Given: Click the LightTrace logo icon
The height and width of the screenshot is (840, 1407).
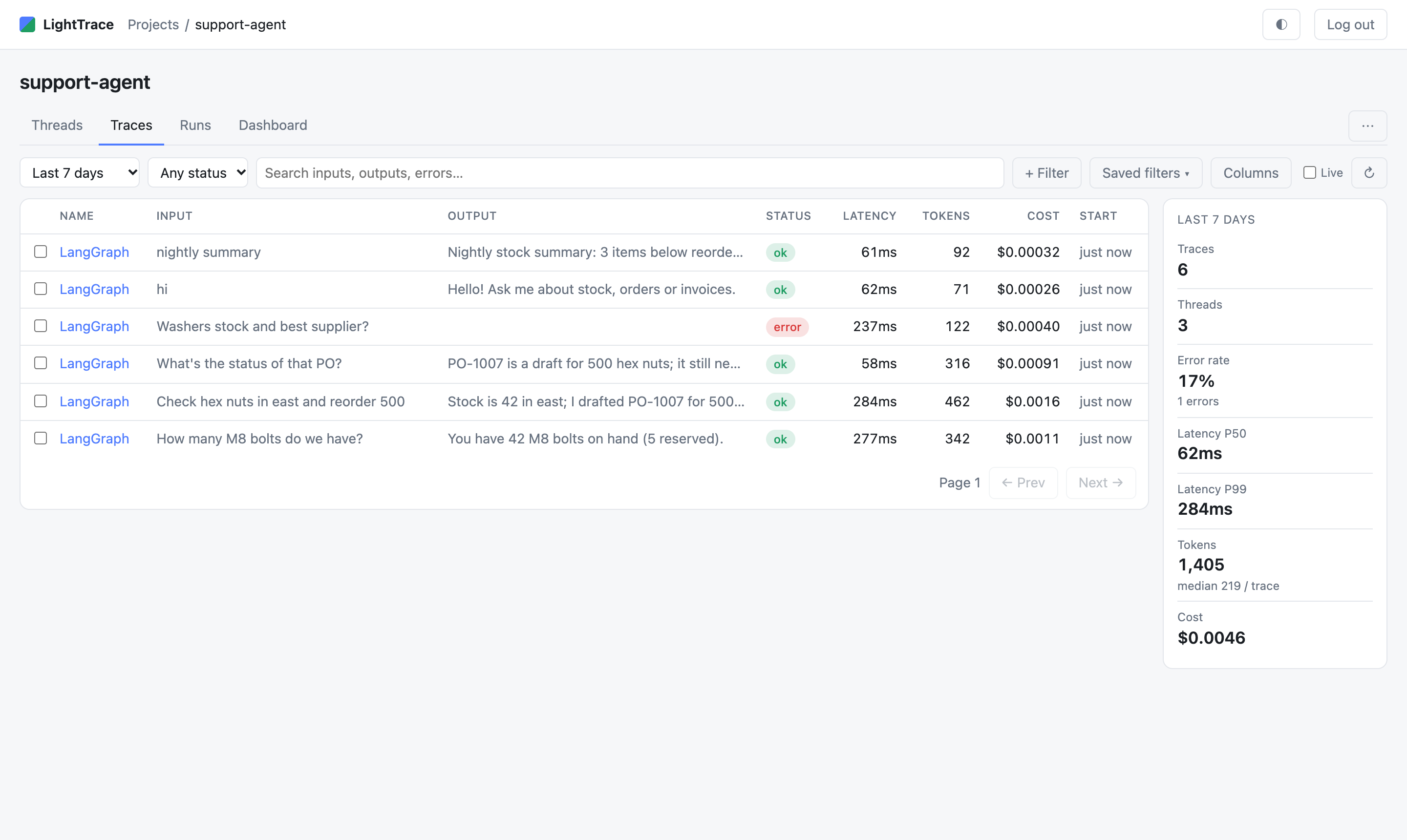Looking at the screenshot, I should [x=27, y=24].
